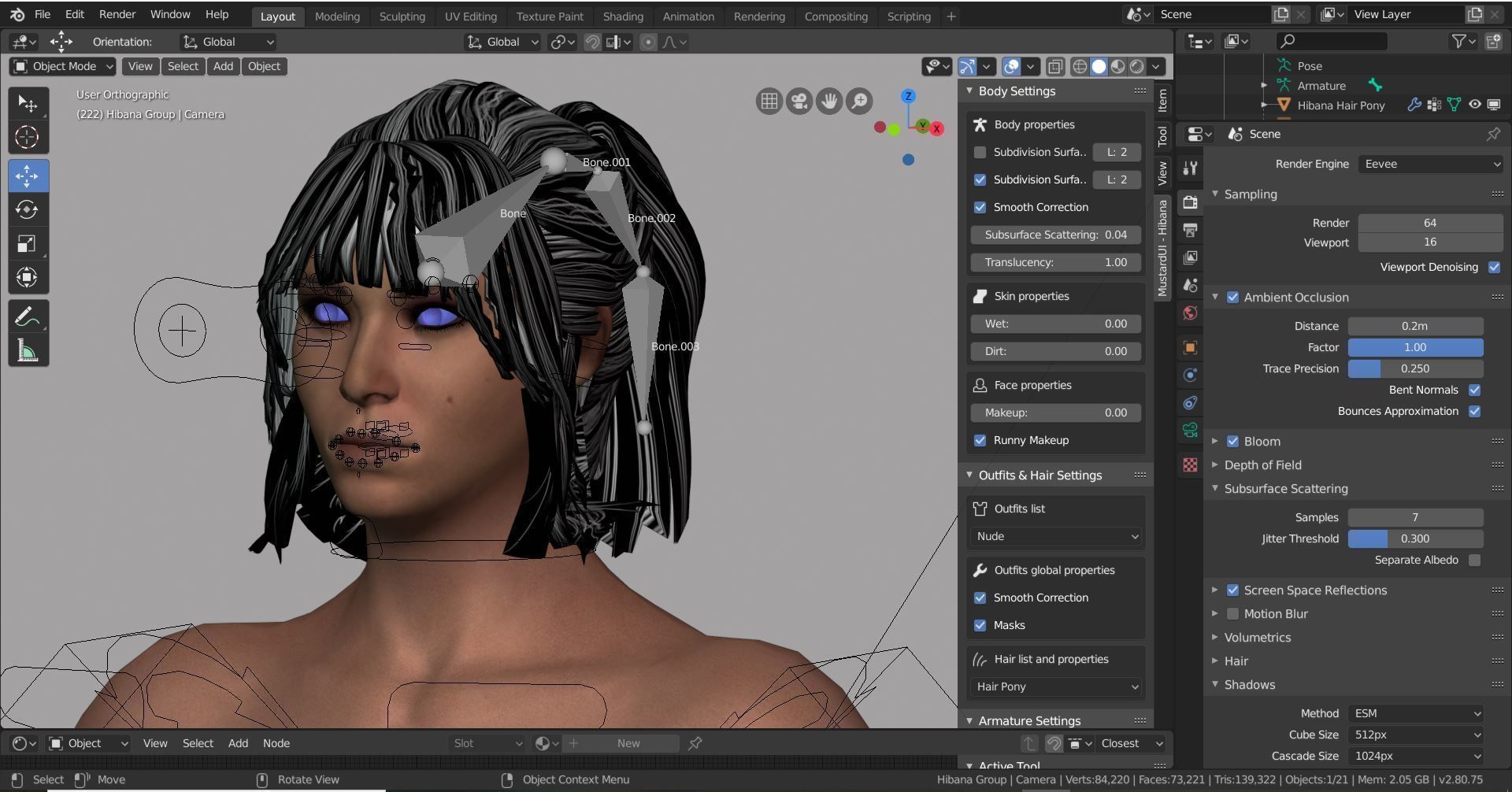Open the shadow Method ESM dropdown
Viewport: 1512px width, 792px height.
click(x=1416, y=713)
